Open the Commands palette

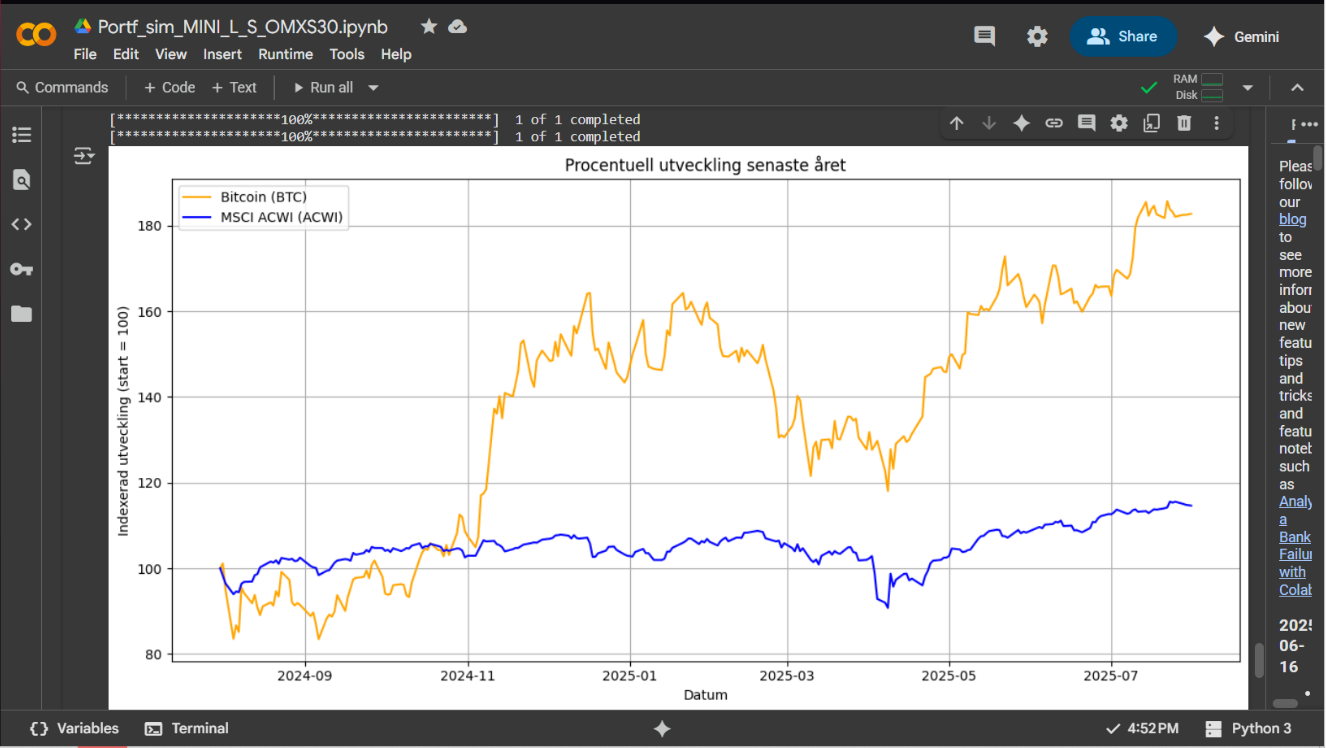62,87
